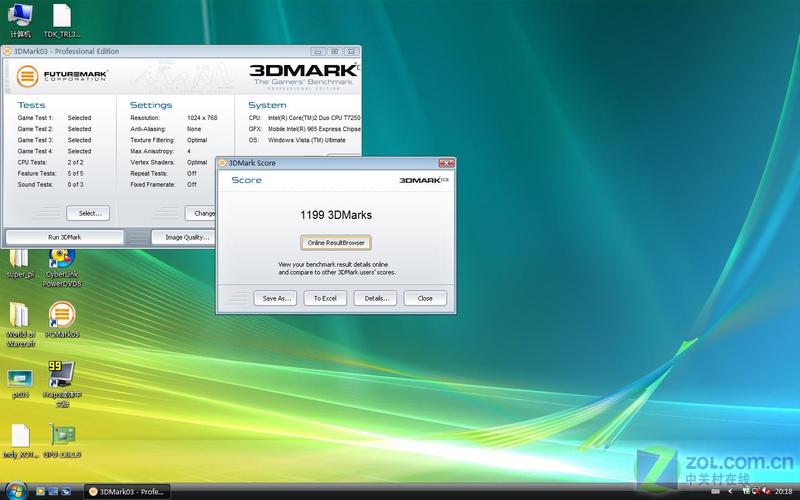
Task: Click the 3DMark Score dialog title icon
Action: coord(222,163)
